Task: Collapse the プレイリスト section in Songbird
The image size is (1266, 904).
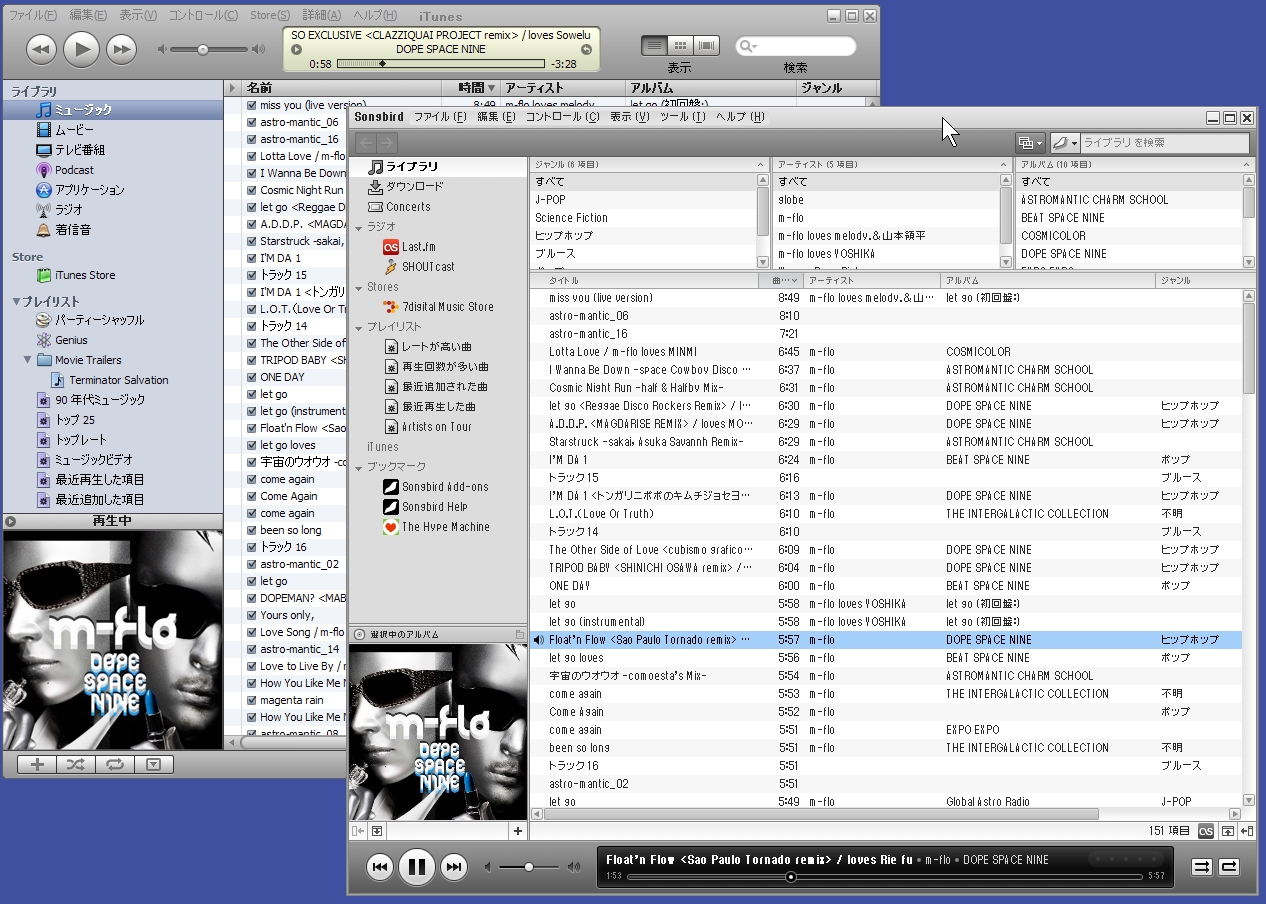Action: 358,328
